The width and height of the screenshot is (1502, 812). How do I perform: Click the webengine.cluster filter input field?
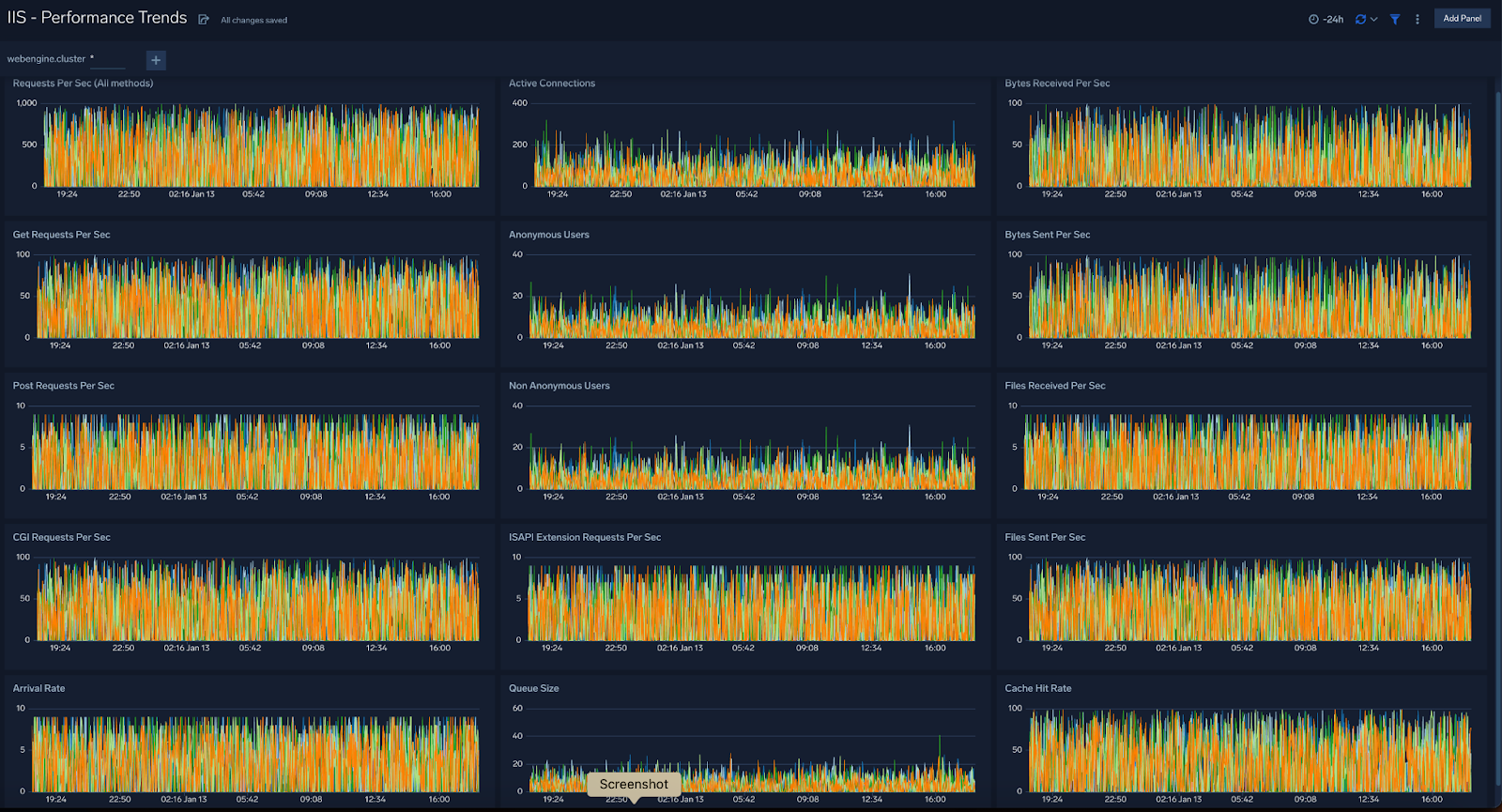click(108, 59)
